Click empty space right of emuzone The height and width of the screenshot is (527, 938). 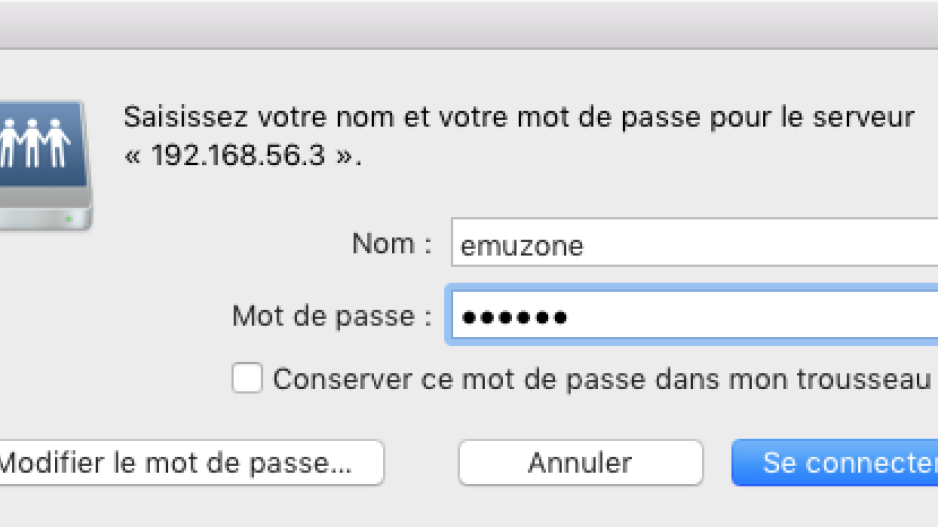coord(760,243)
